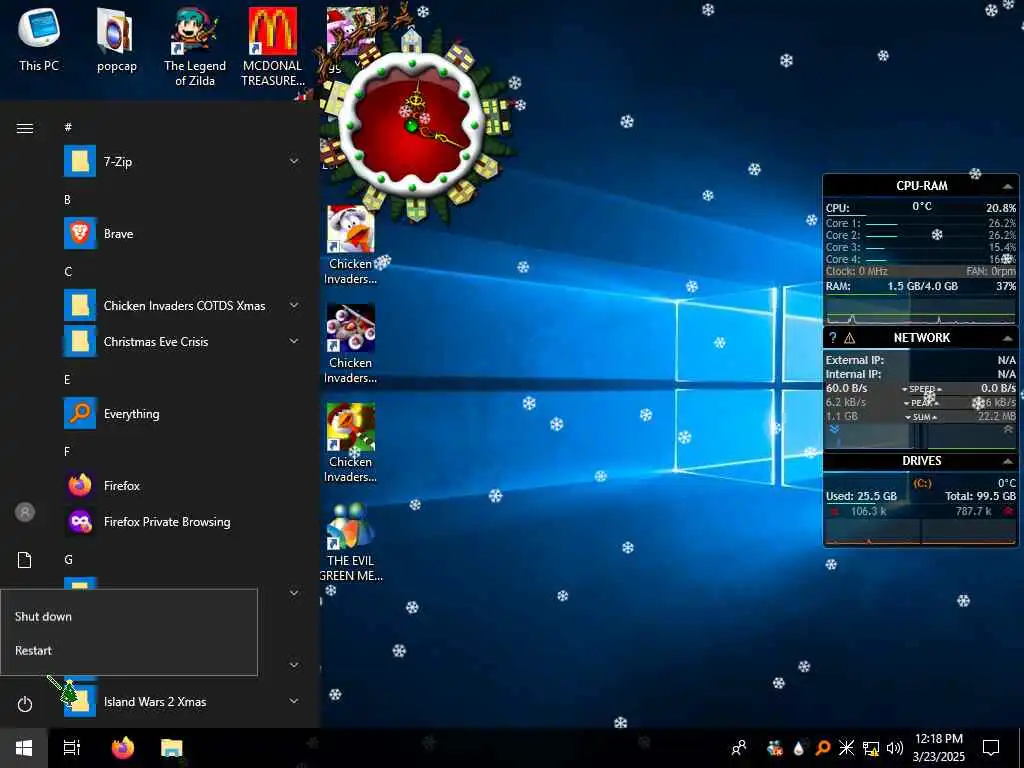Open the volume speaker tray icon
1024x768 pixels.
pyautogui.click(x=895, y=748)
